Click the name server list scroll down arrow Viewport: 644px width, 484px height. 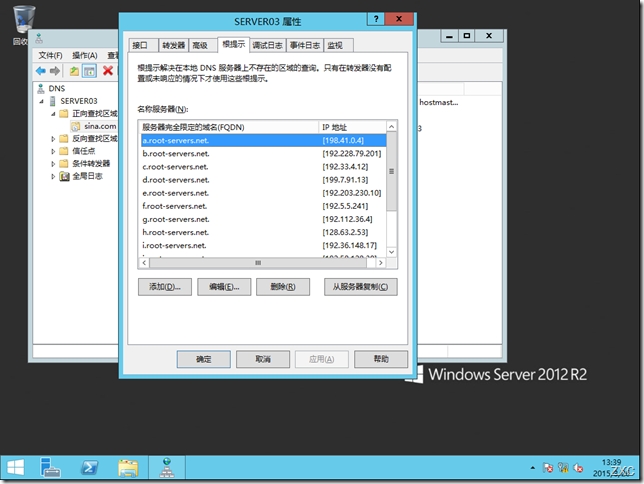click(391, 252)
